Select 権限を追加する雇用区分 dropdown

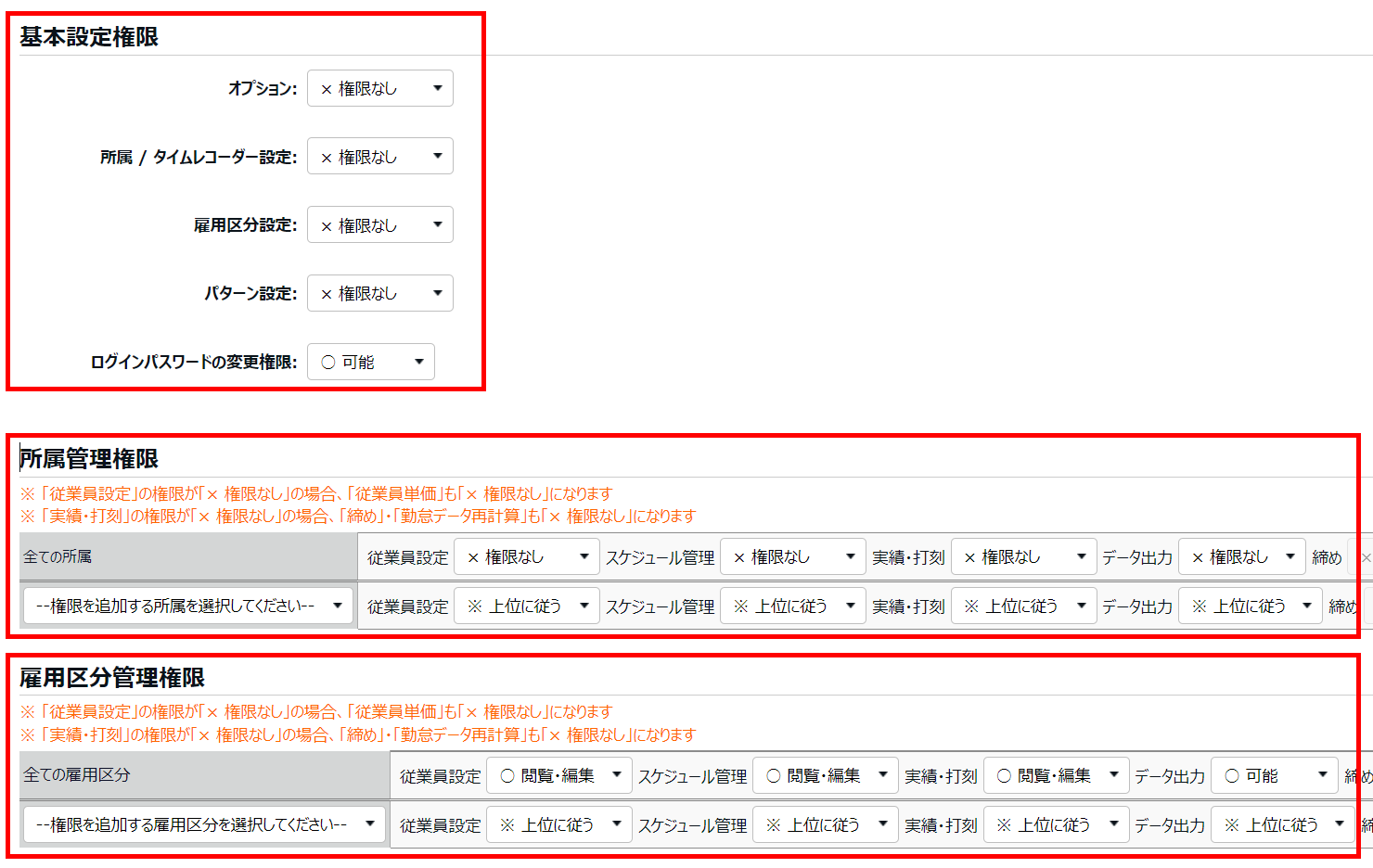click(204, 825)
